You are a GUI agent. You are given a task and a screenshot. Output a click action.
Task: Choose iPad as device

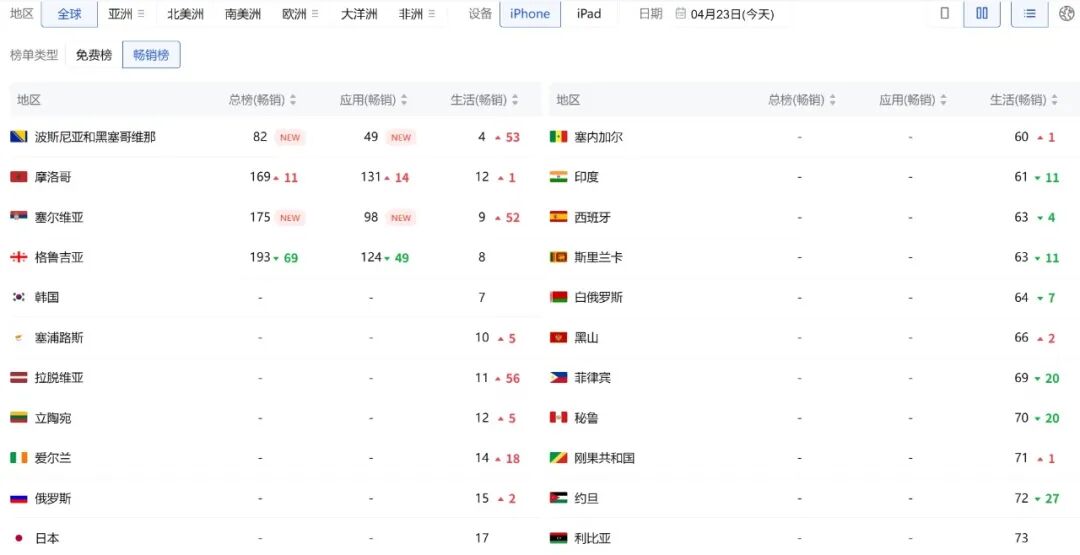click(x=588, y=14)
